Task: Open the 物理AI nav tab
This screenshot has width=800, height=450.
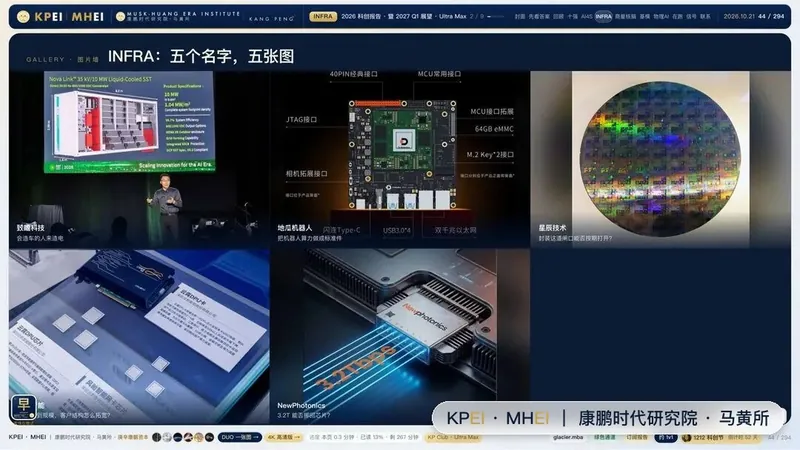Action: click(x=661, y=16)
